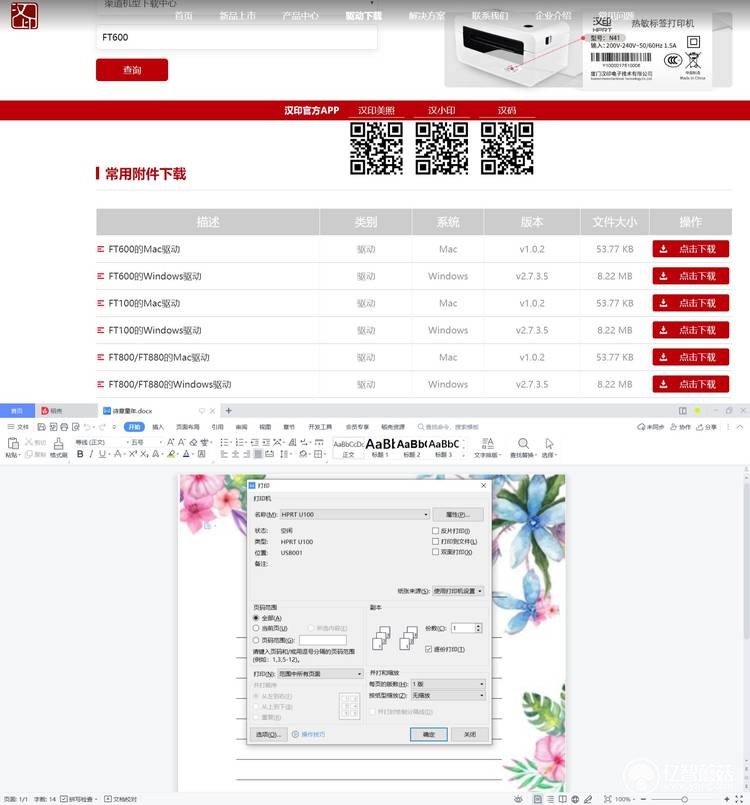Switch to the 视图 View ribbon tab

(x=265, y=427)
